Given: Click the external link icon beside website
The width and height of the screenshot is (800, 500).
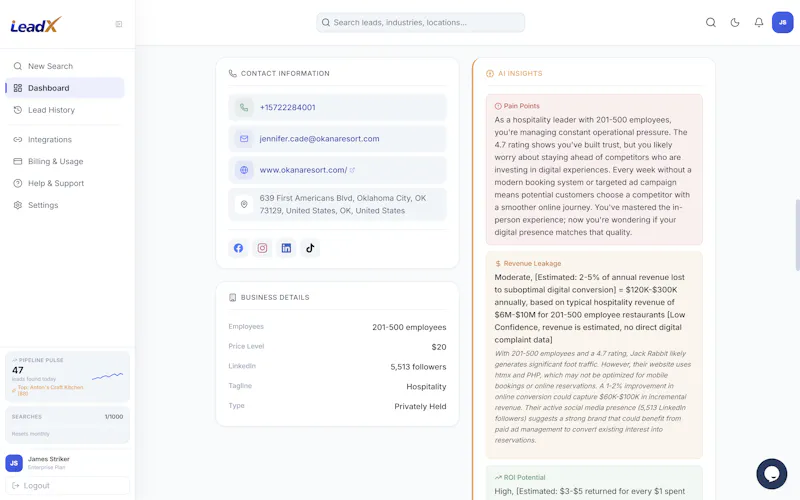Looking at the screenshot, I should tap(352, 170).
